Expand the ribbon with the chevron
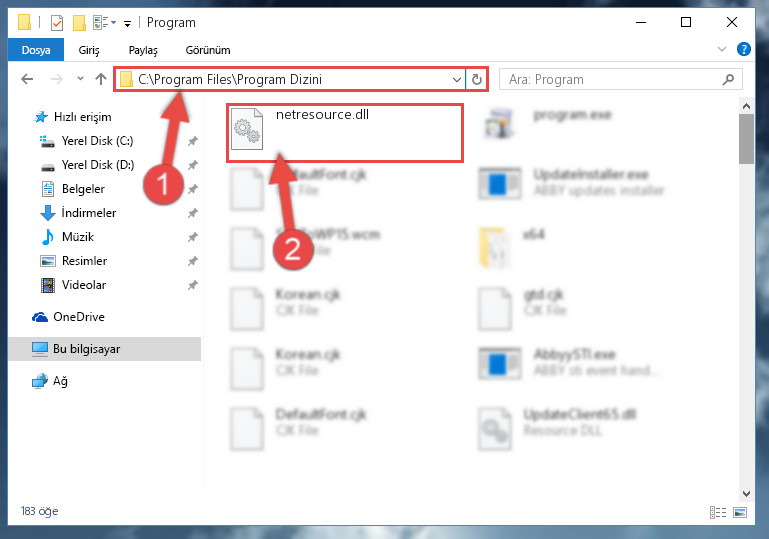The height and width of the screenshot is (539, 769). (721, 49)
